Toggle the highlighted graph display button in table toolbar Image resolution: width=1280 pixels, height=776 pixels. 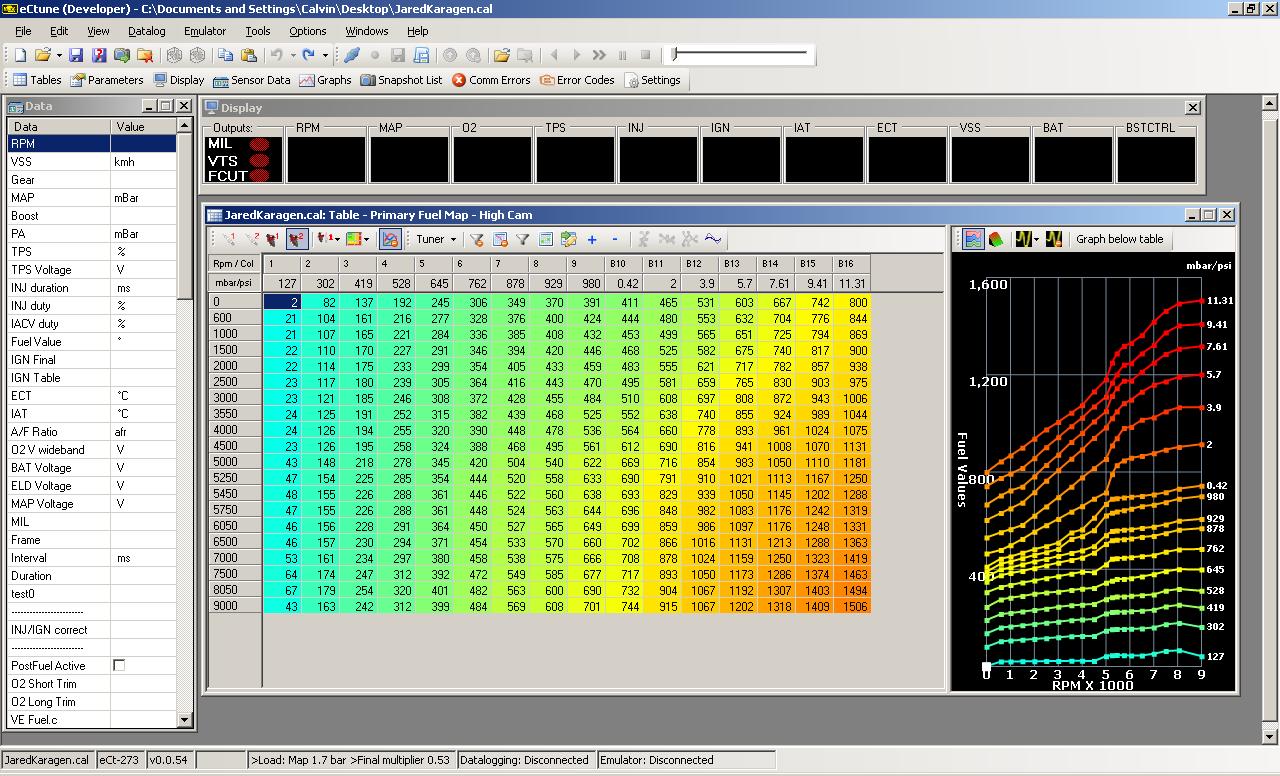coord(391,239)
